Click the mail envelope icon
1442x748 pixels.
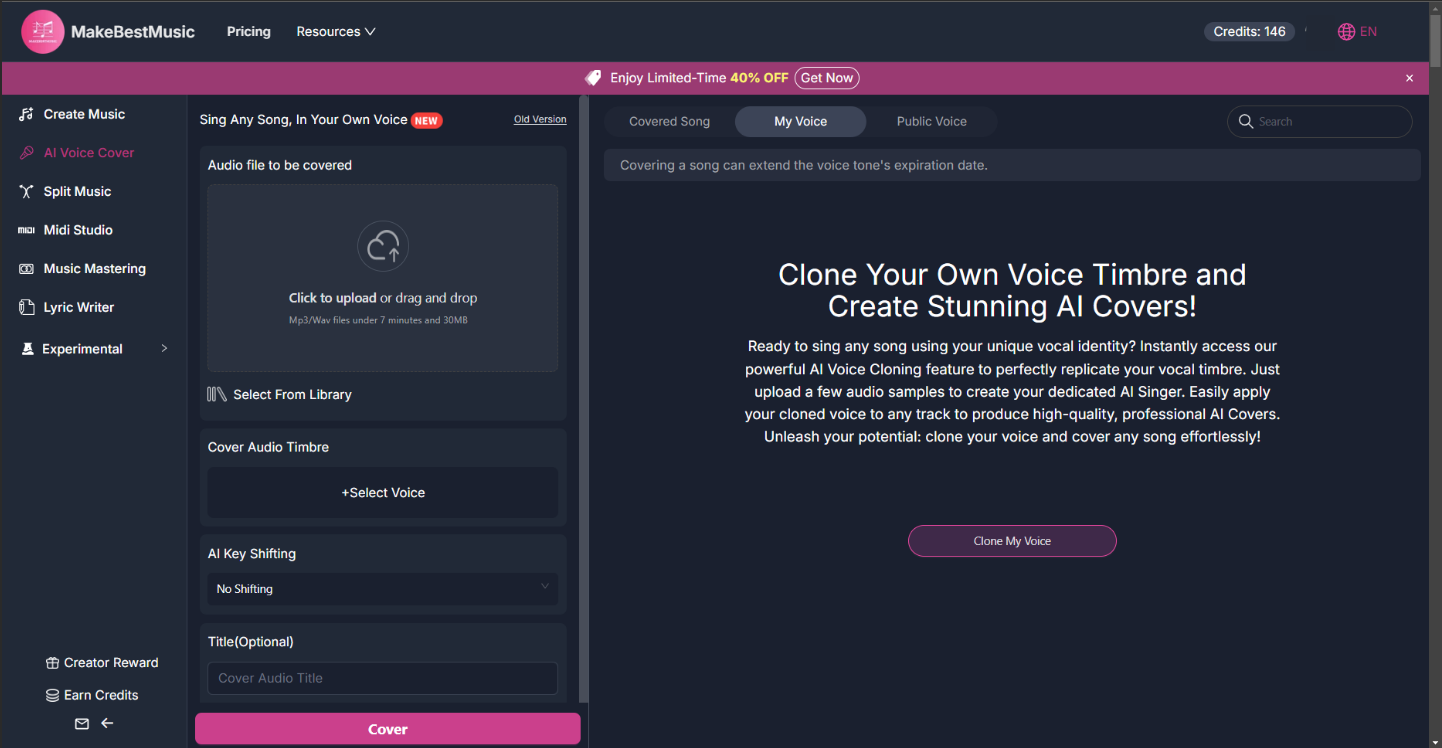(x=82, y=724)
